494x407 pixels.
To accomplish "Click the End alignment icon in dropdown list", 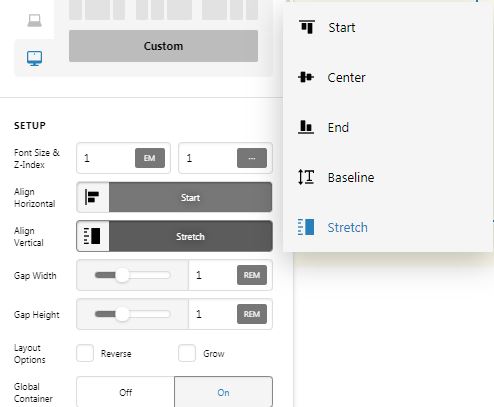I will [x=306, y=127].
